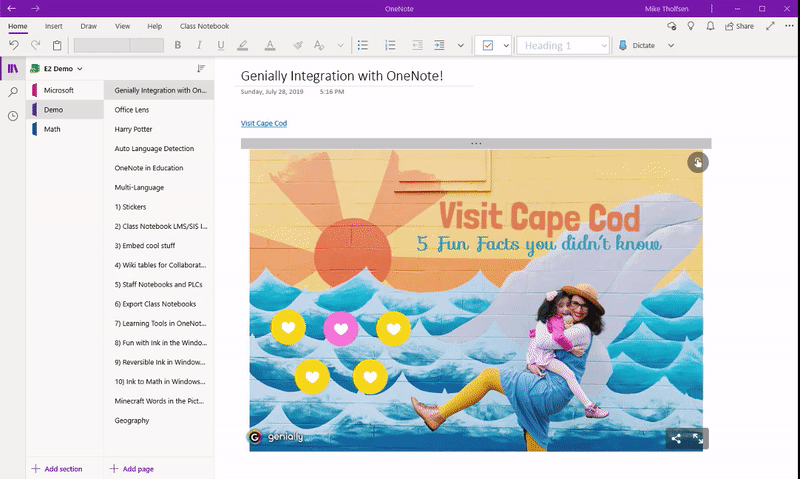800x479 pixels.
Task: Click the notebooks navigation icon
Action: coord(13,68)
